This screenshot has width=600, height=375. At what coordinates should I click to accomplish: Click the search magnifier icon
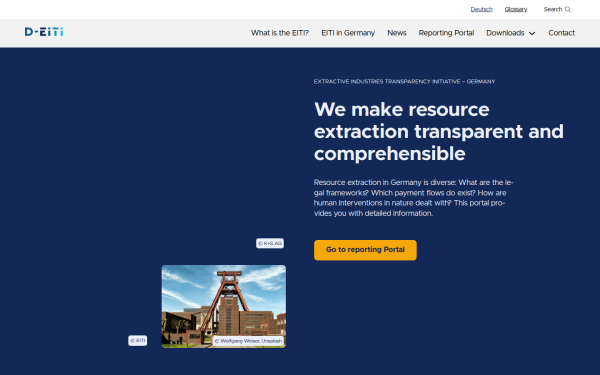(x=568, y=10)
